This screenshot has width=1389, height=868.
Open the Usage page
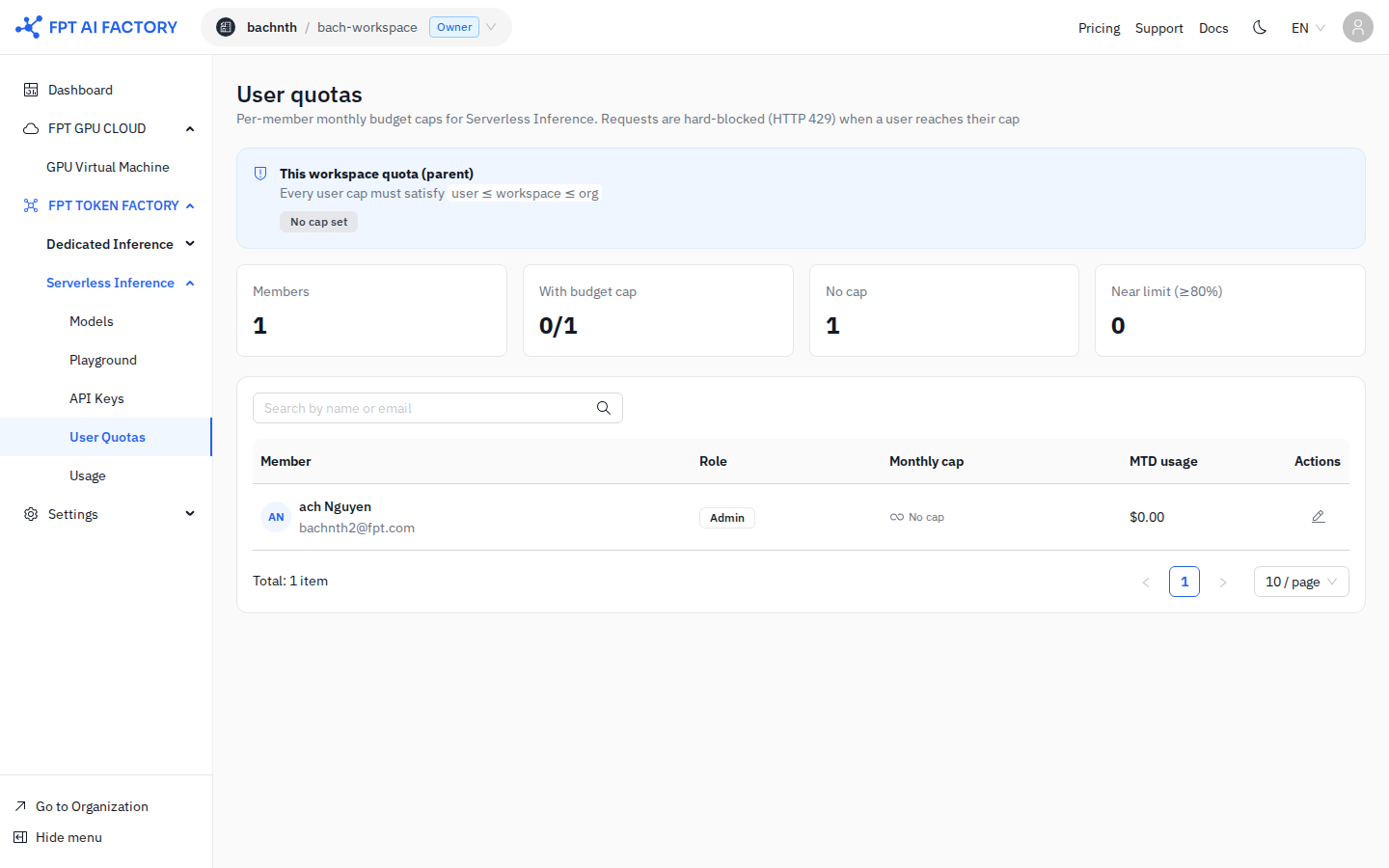click(88, 475)
